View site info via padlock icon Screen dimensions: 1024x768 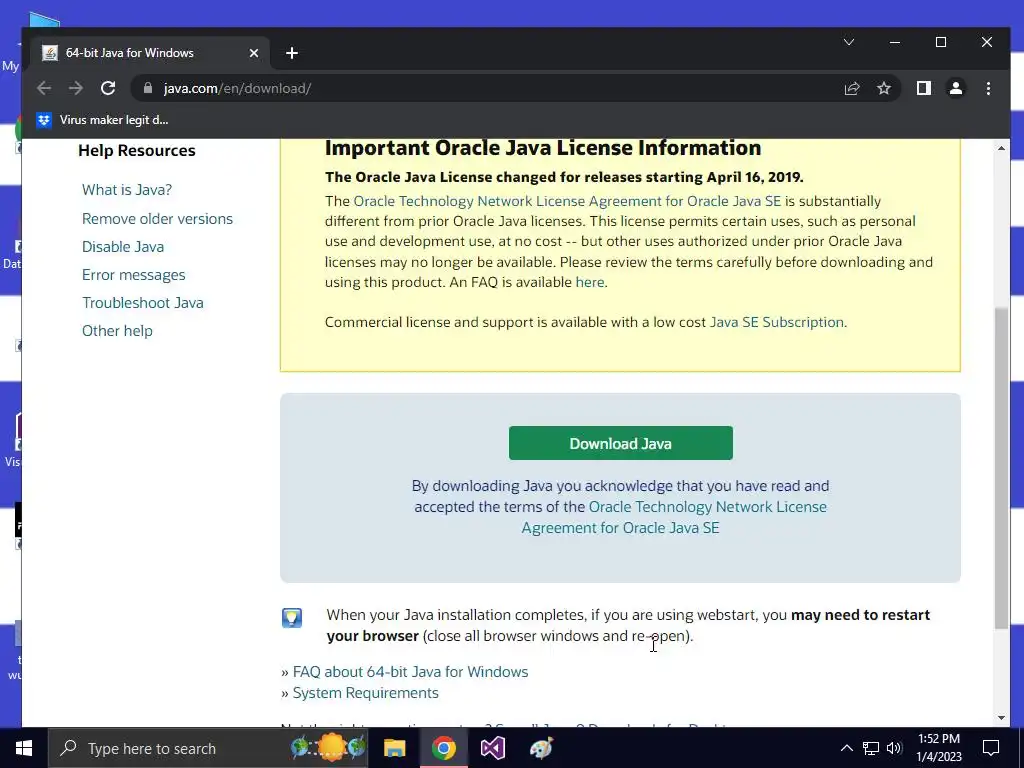pos(148,88)
